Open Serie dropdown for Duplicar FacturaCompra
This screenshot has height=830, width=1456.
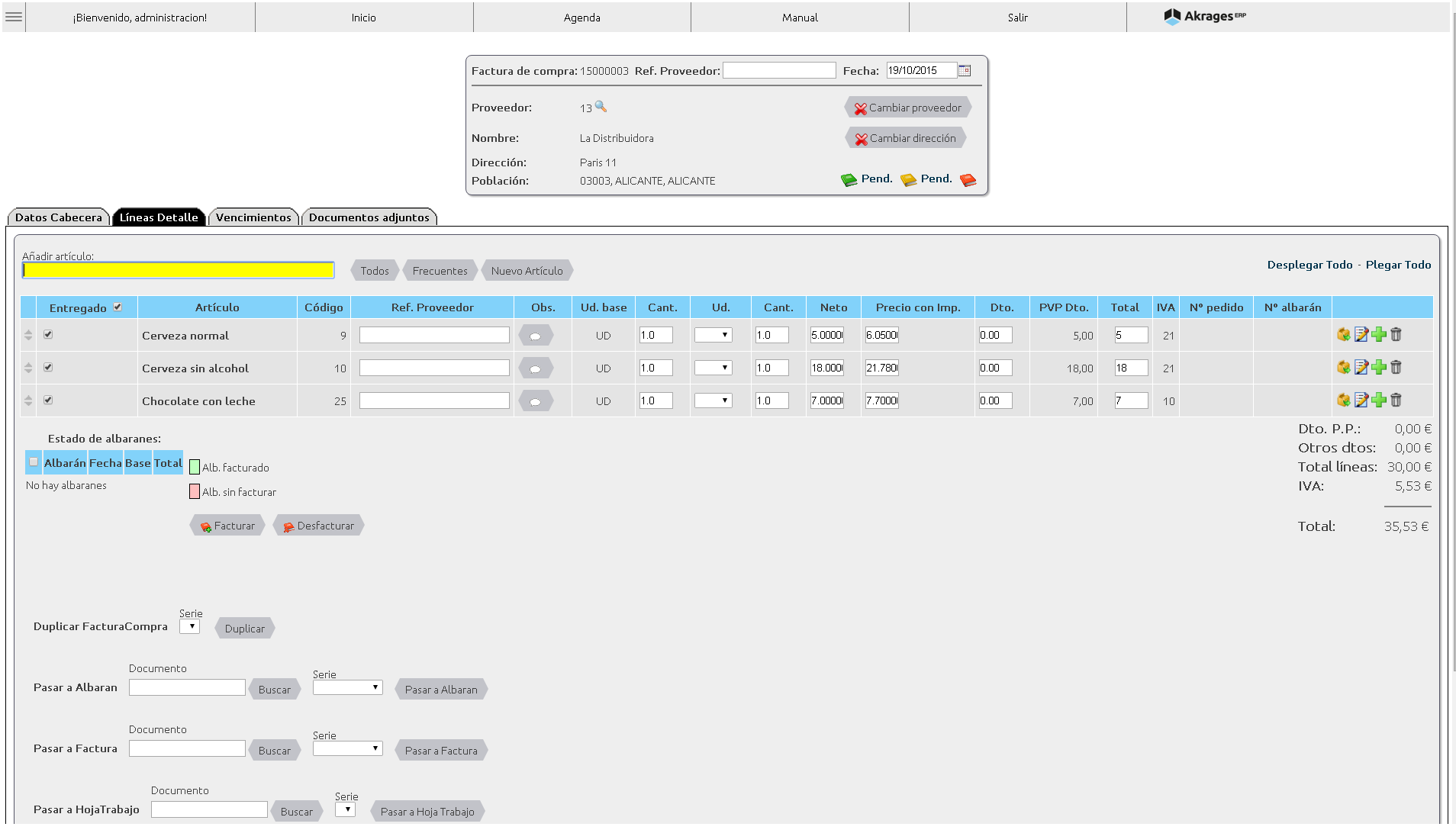pos(190,626)
